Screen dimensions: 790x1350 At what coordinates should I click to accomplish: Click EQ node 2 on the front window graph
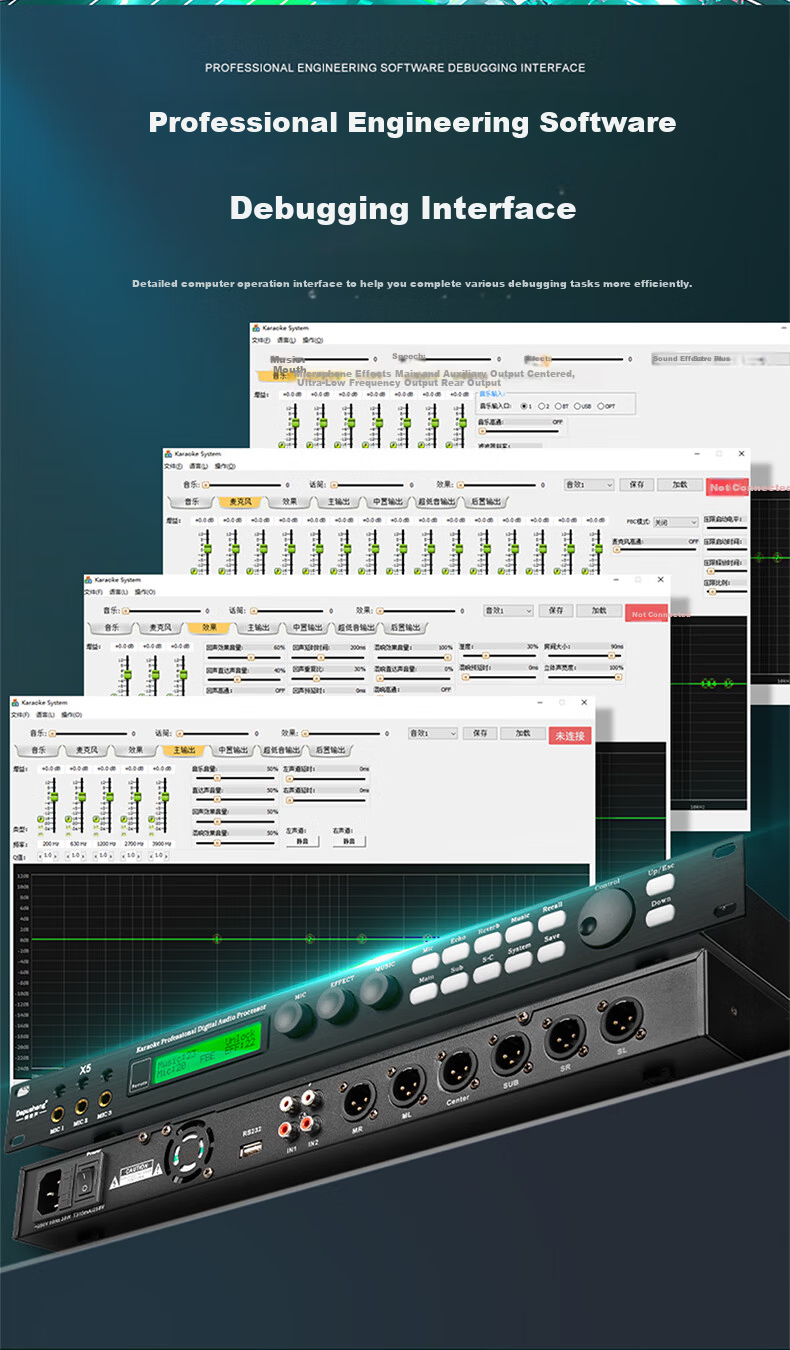click(x=309, y=938)
